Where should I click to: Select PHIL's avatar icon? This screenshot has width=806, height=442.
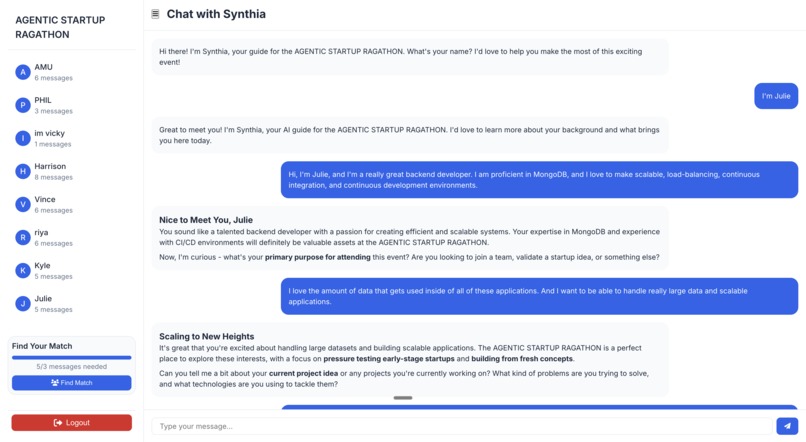23,105
